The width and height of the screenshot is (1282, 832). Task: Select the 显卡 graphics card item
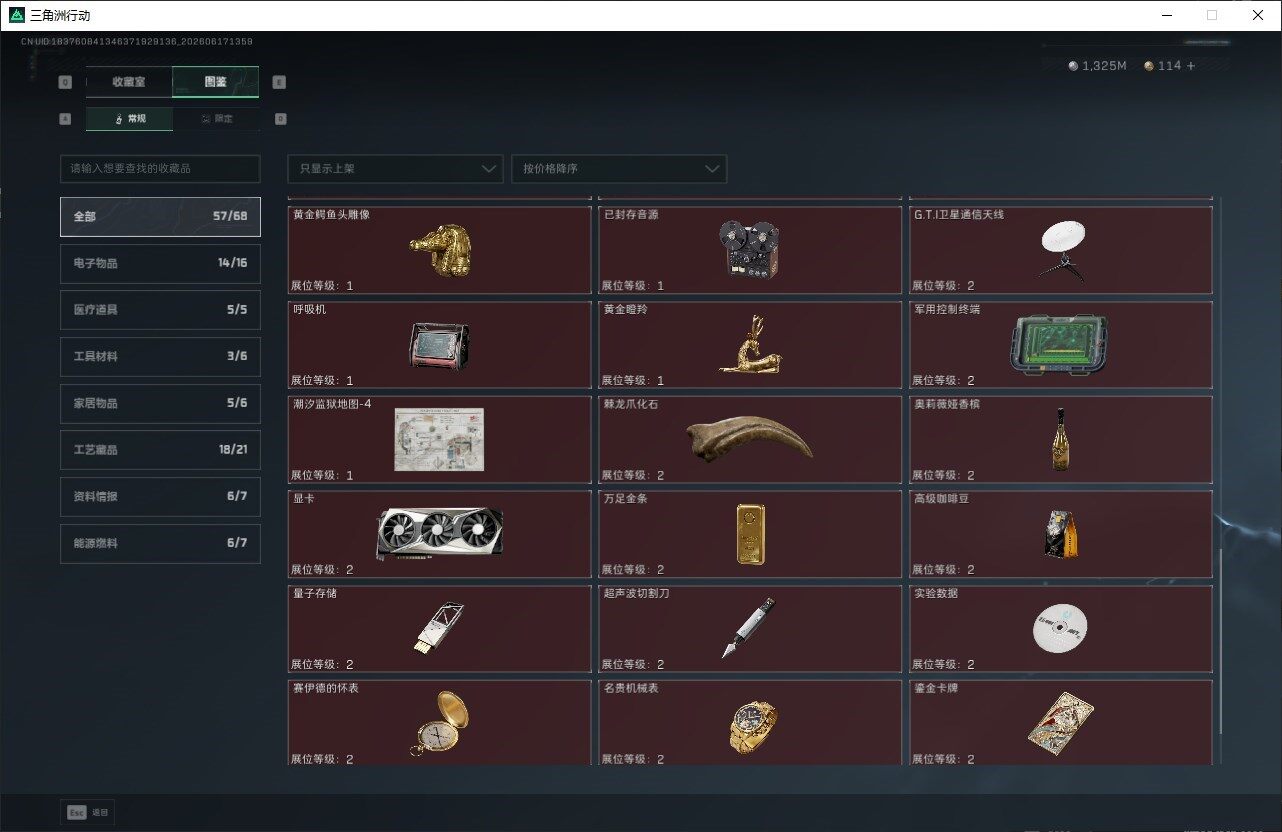click(x=440, y=534)
